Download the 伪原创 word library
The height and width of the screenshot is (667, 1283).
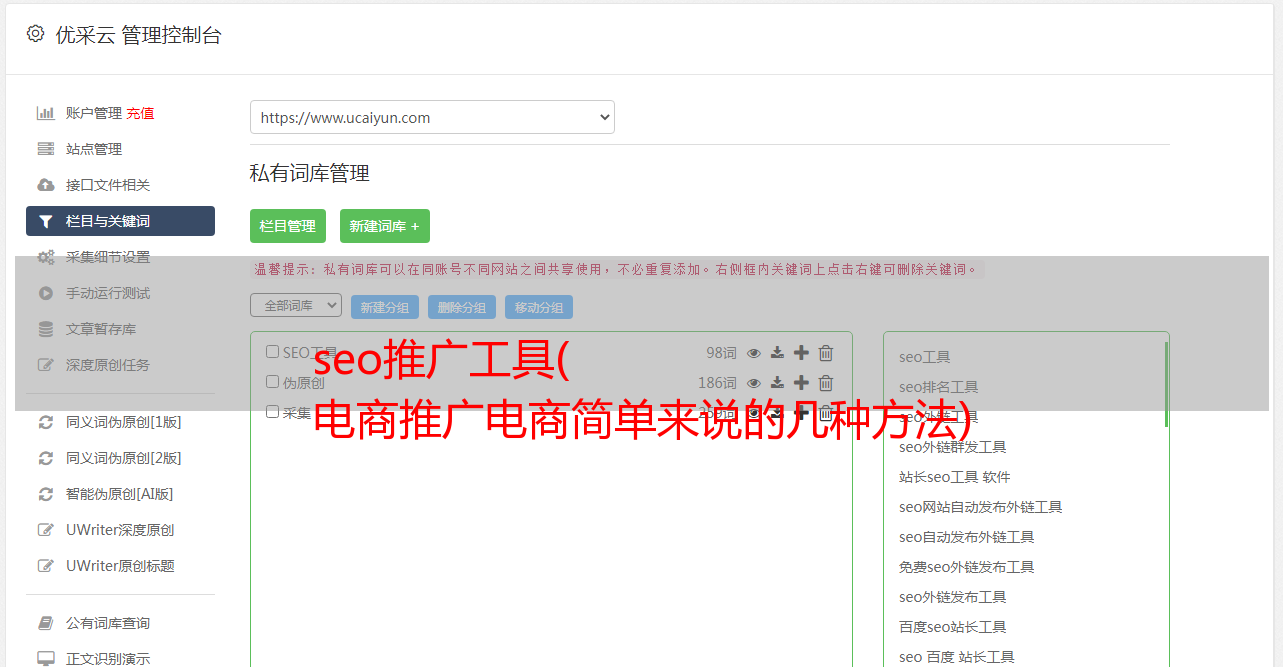tap(777, 383)
